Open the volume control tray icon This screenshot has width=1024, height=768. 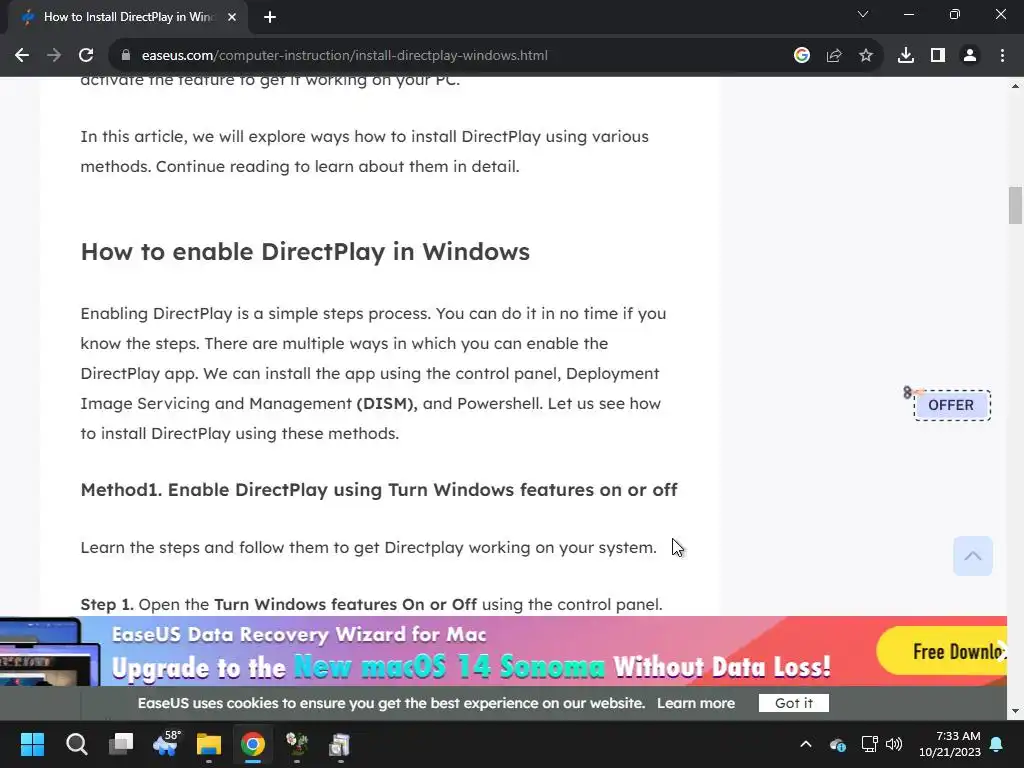tap(894, 744)
